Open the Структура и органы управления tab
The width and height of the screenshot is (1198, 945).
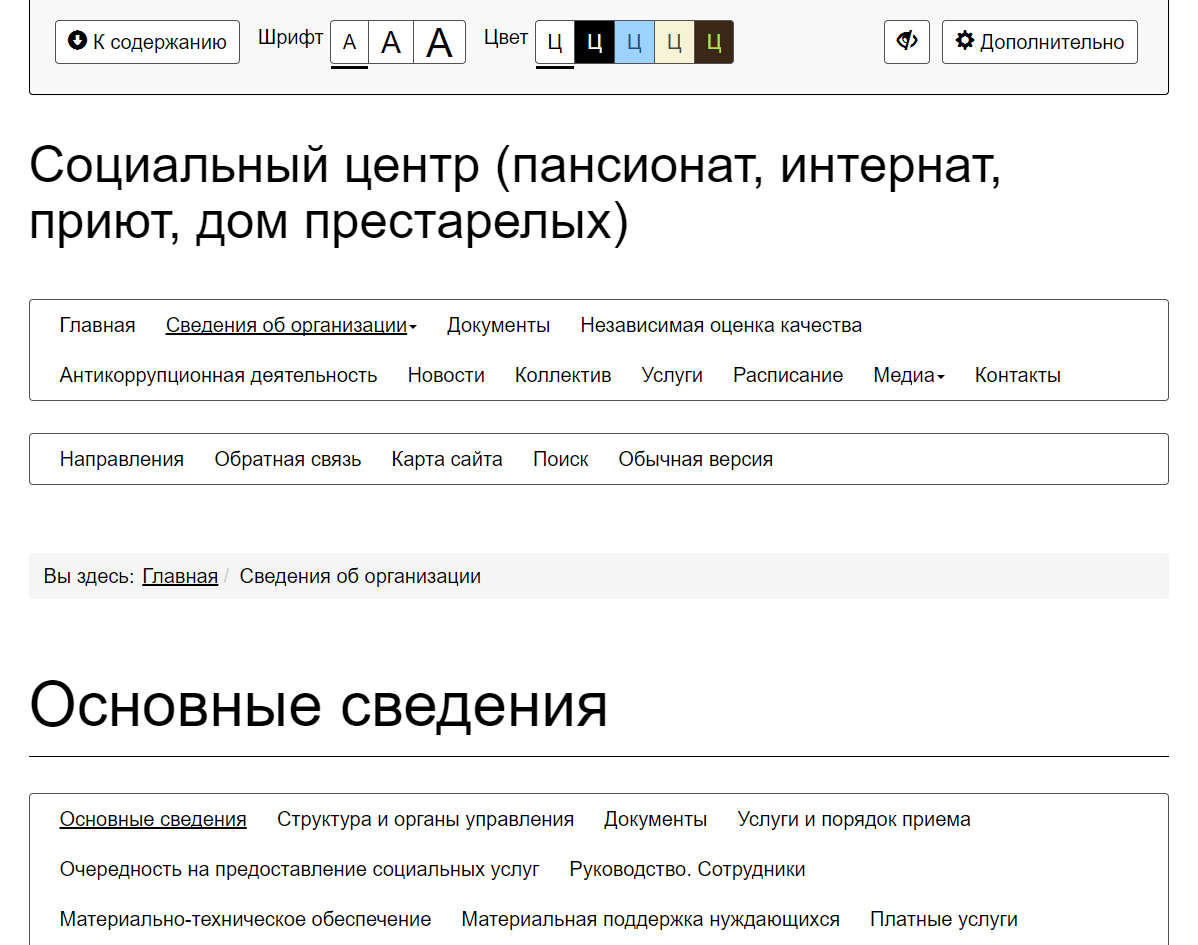425,819
